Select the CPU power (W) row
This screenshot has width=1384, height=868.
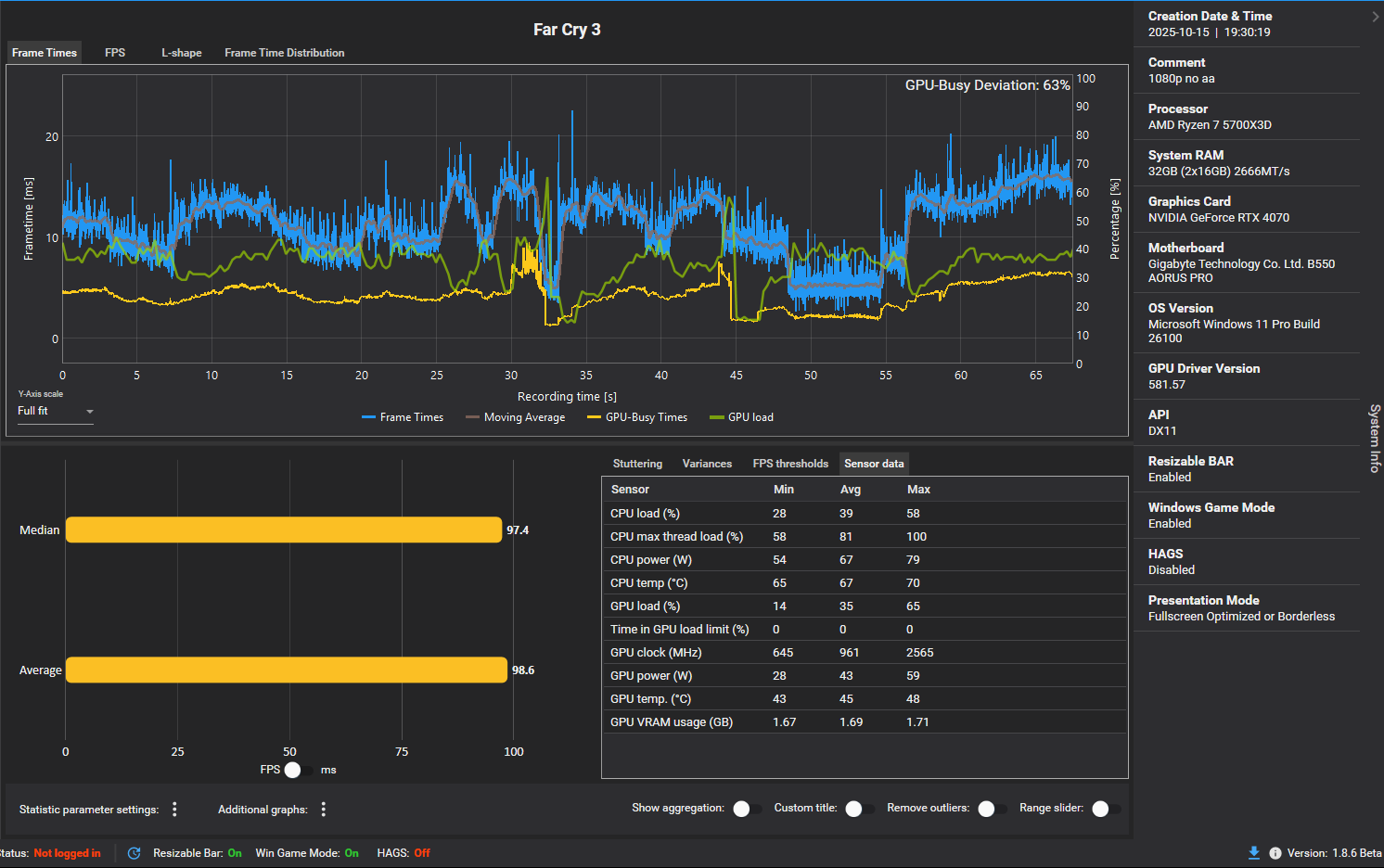pos(865,560)
